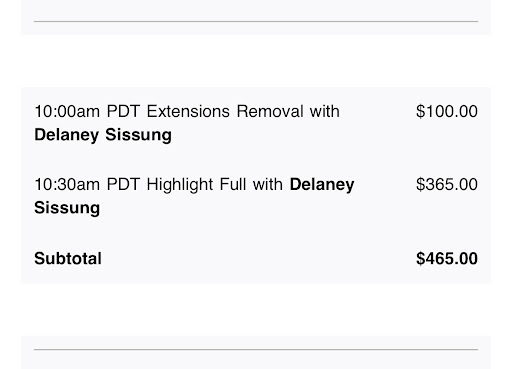Image resolution: width=512 pixels, height=369 pixels.
Task: Select the $365.00 price
Action: pos(447,184)
